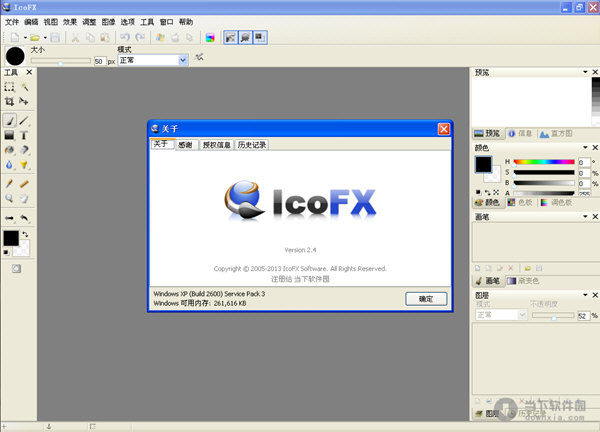Open the brush blend mode dropdown
600x432 pixels.
tap(183, 60)
